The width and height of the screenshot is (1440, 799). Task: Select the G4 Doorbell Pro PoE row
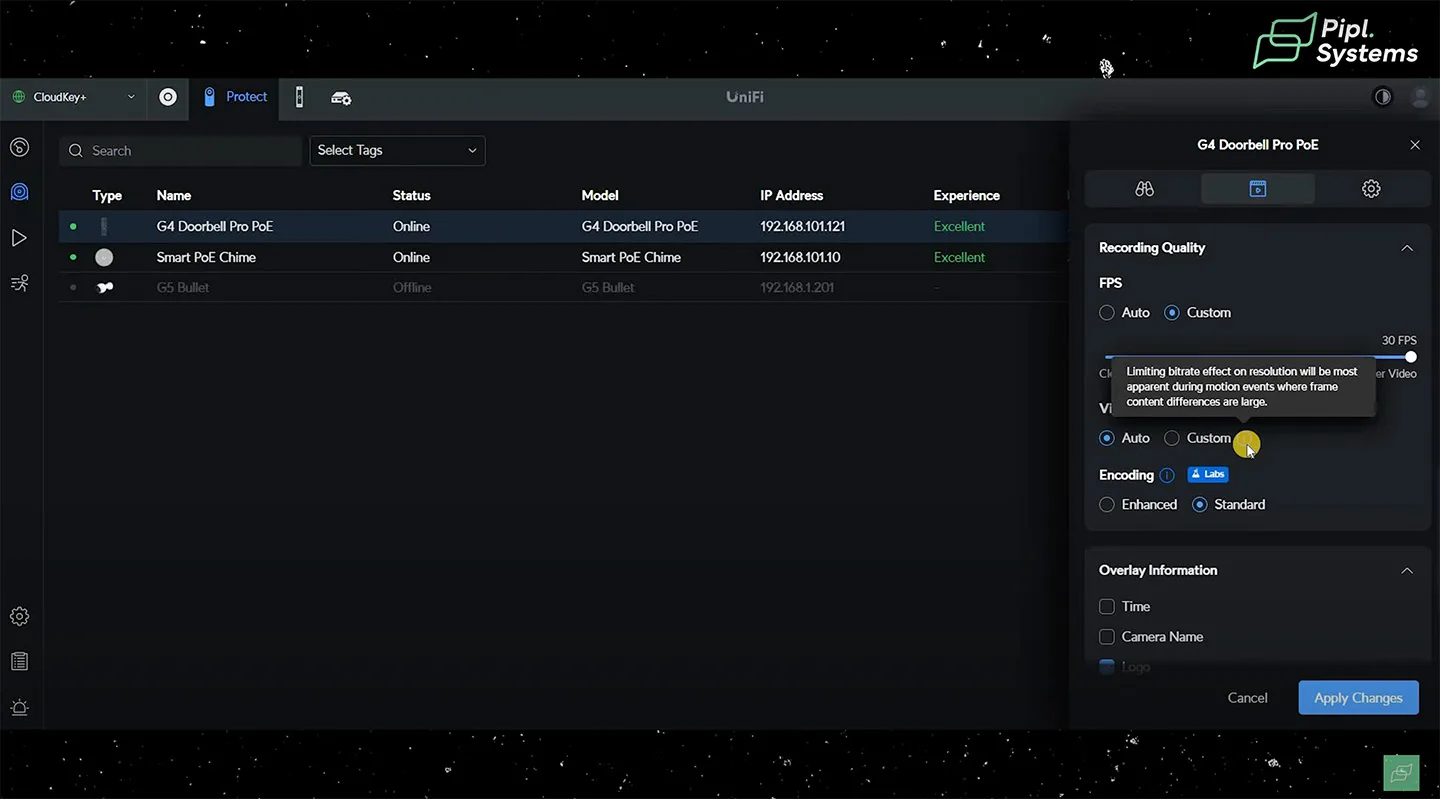[563, 227]
